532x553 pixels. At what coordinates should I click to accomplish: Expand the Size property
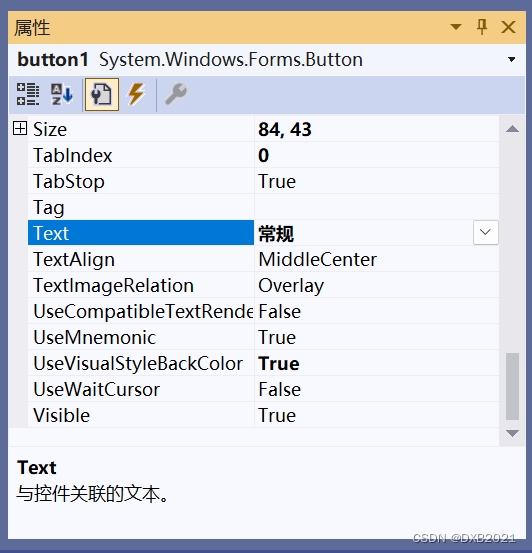click(20, 128)
